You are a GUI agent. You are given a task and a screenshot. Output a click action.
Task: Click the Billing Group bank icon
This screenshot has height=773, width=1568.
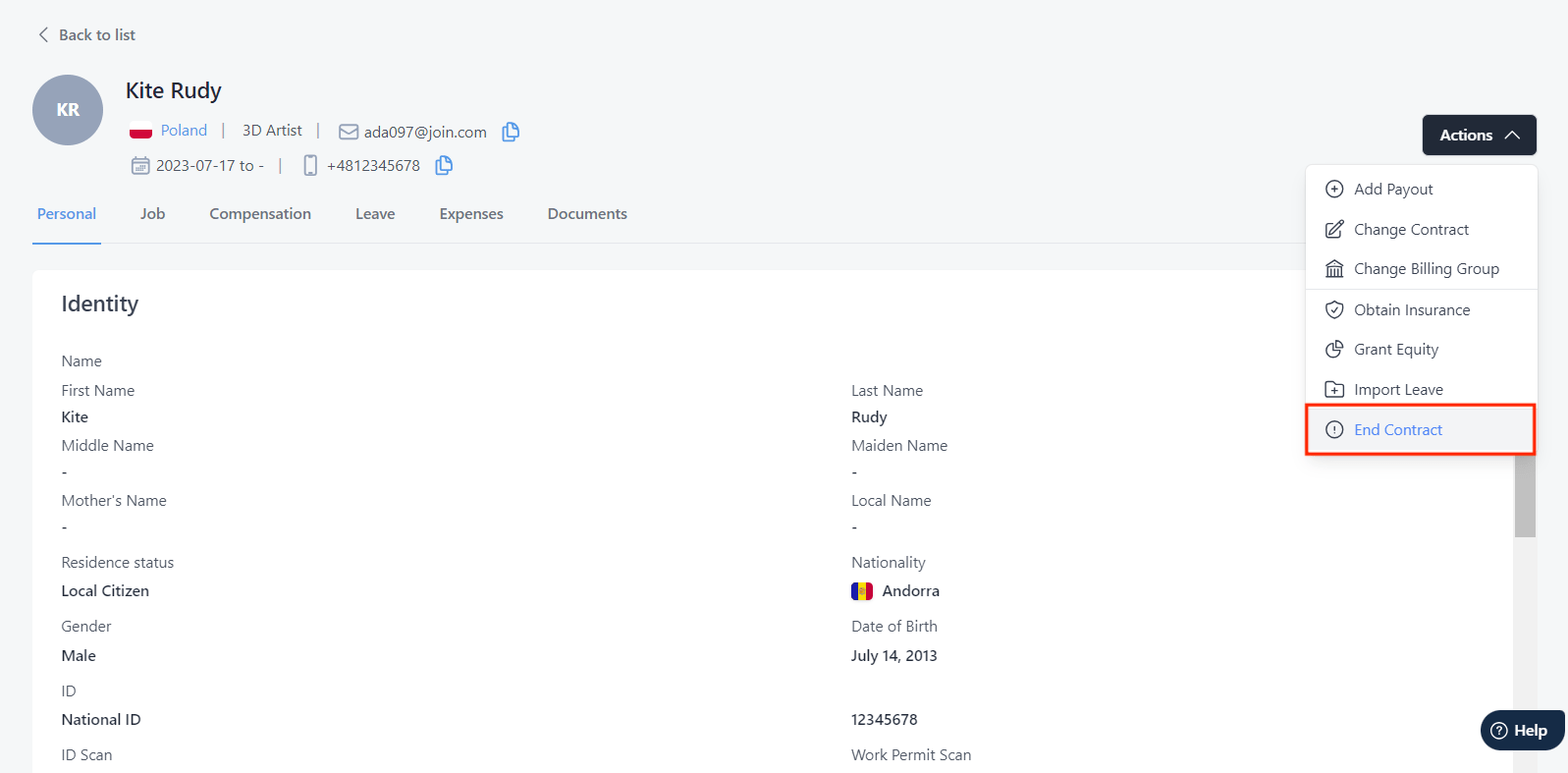click(1334, 269)
